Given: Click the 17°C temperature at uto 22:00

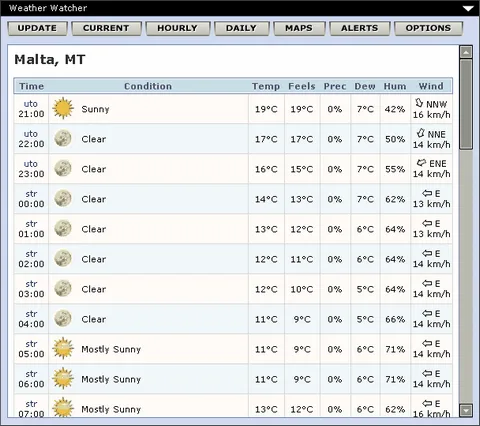Looking at the screenshot, I should point(266,139).
